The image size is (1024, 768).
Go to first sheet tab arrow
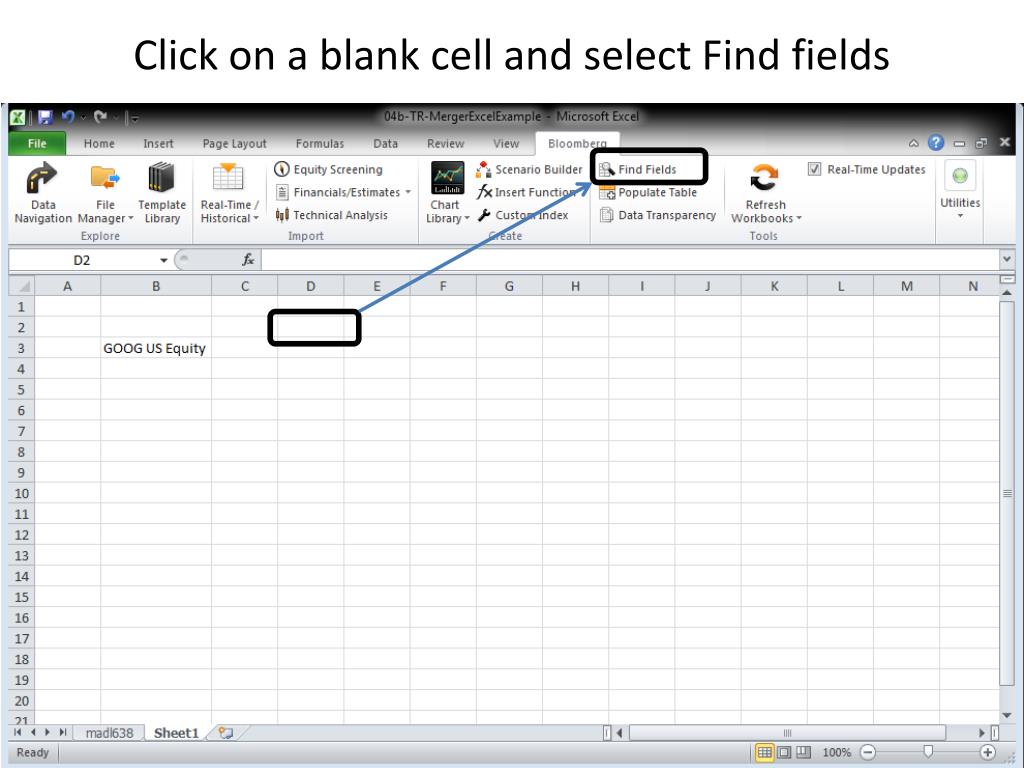click(18, 733)
